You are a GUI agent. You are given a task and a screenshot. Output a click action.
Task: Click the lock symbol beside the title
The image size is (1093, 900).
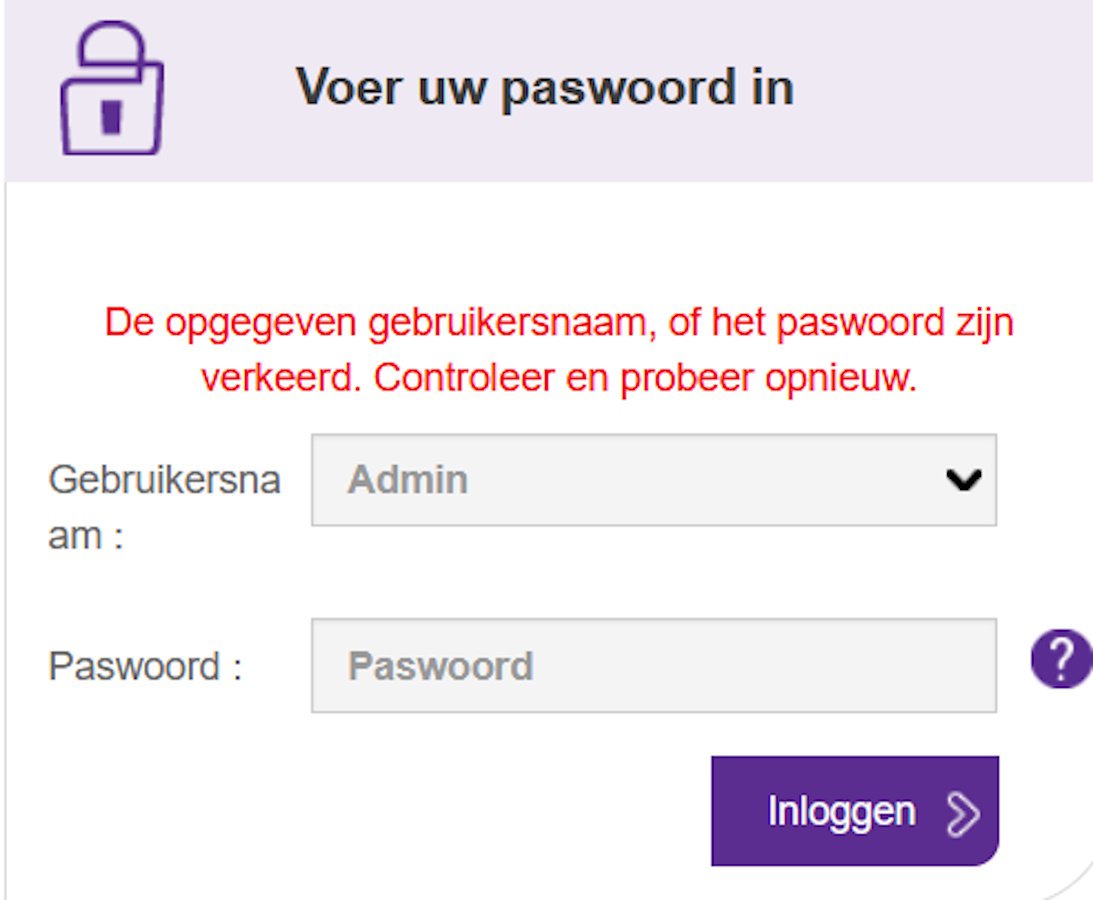tap(112, 88)
